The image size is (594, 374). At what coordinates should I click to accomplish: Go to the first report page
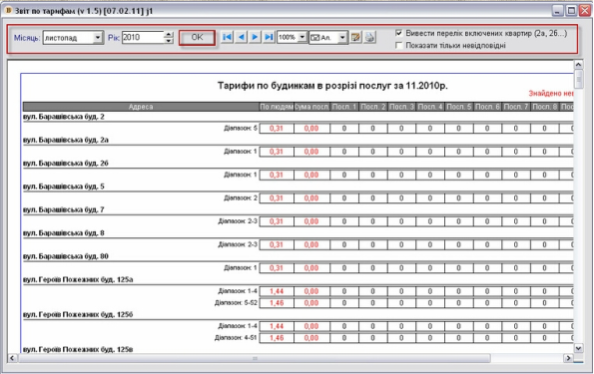pyautogui.click(x=227, y=37)
